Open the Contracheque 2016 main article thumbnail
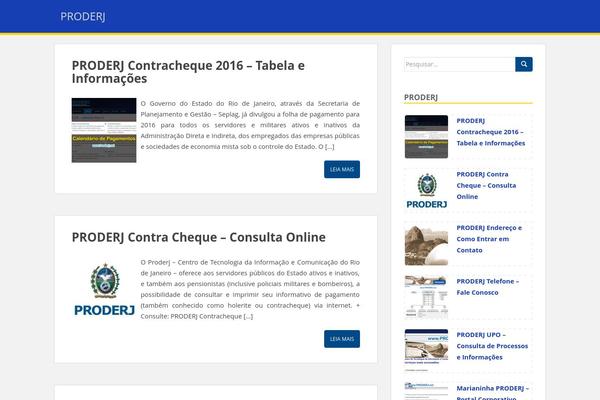600x400 pixels. (x=104, y=130)
